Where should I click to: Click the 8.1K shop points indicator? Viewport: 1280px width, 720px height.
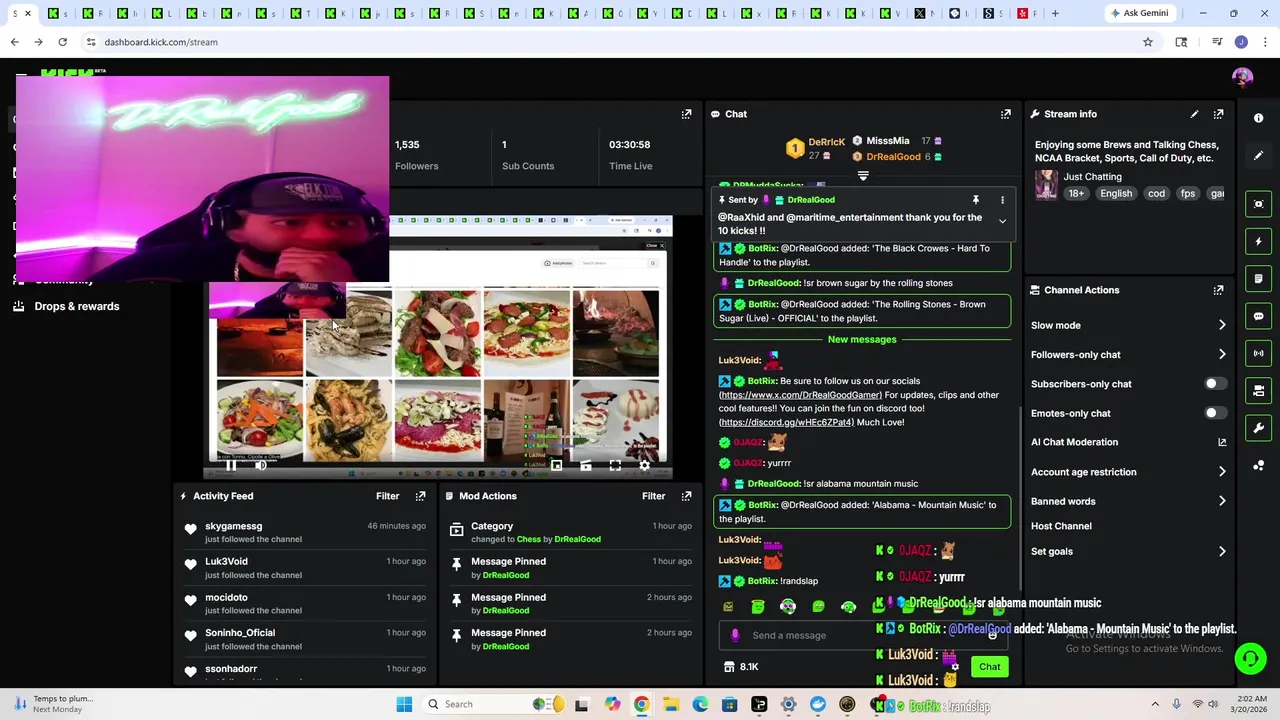pos(741,667)
